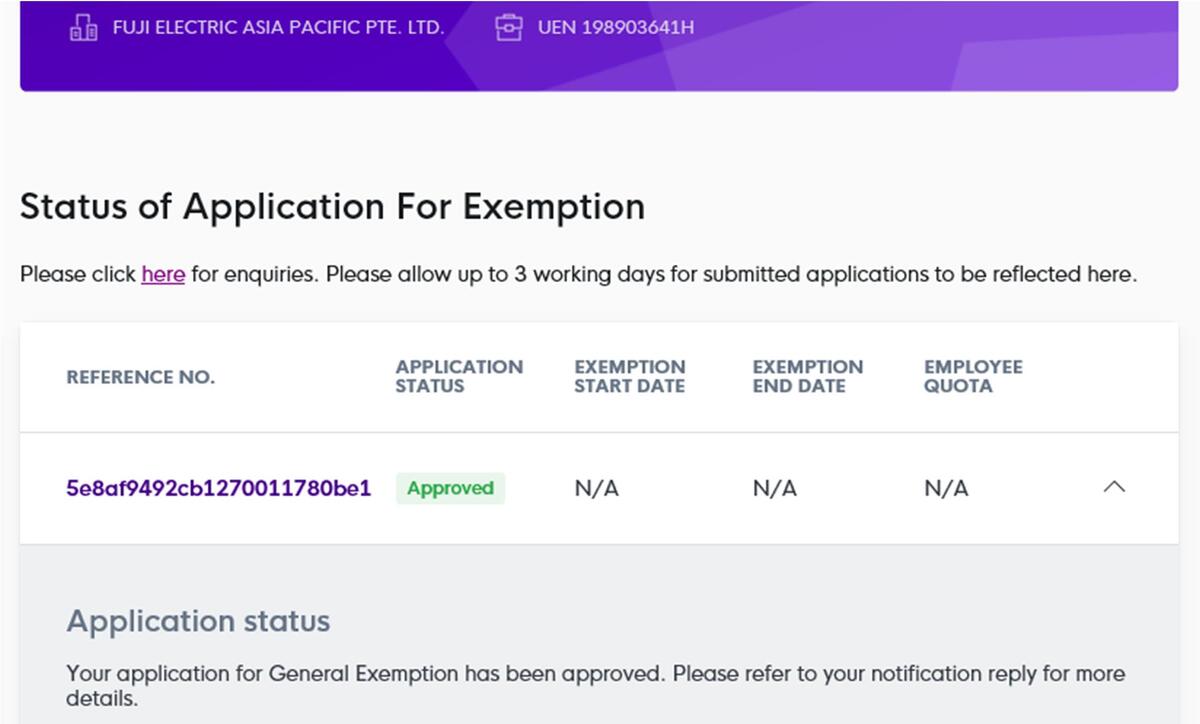Click the N/A under Exemption End Date
This screenshot has width=1200, height=724.
(774, 488)
